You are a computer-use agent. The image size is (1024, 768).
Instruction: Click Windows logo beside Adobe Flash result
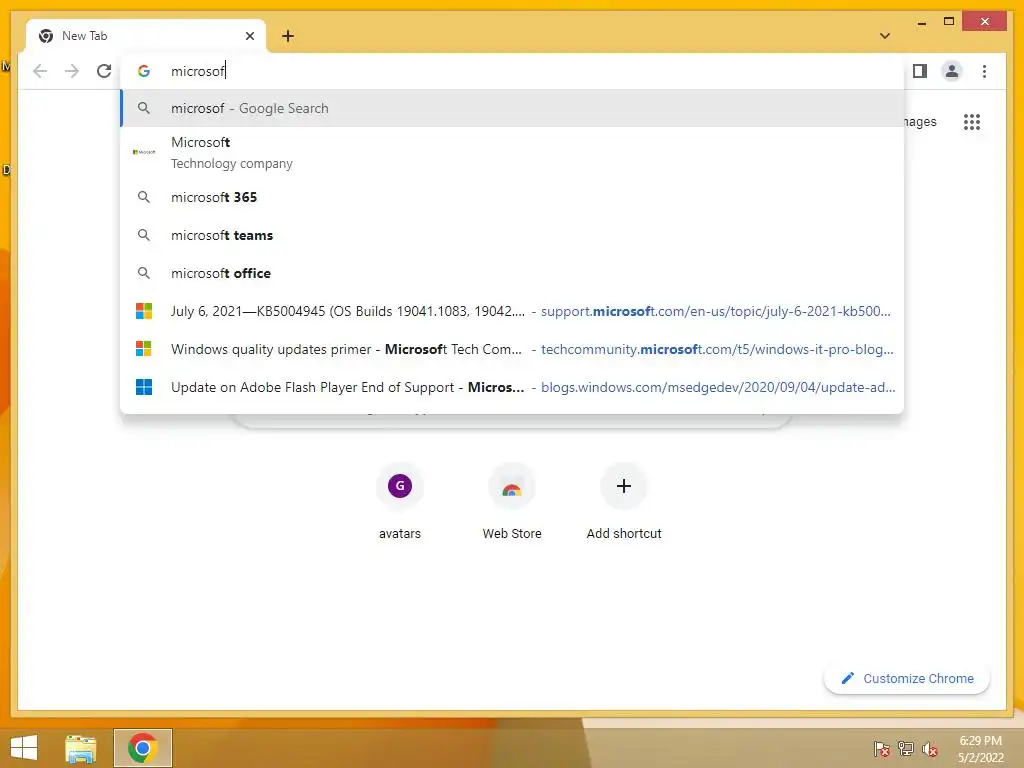click(x=144, y=387)
